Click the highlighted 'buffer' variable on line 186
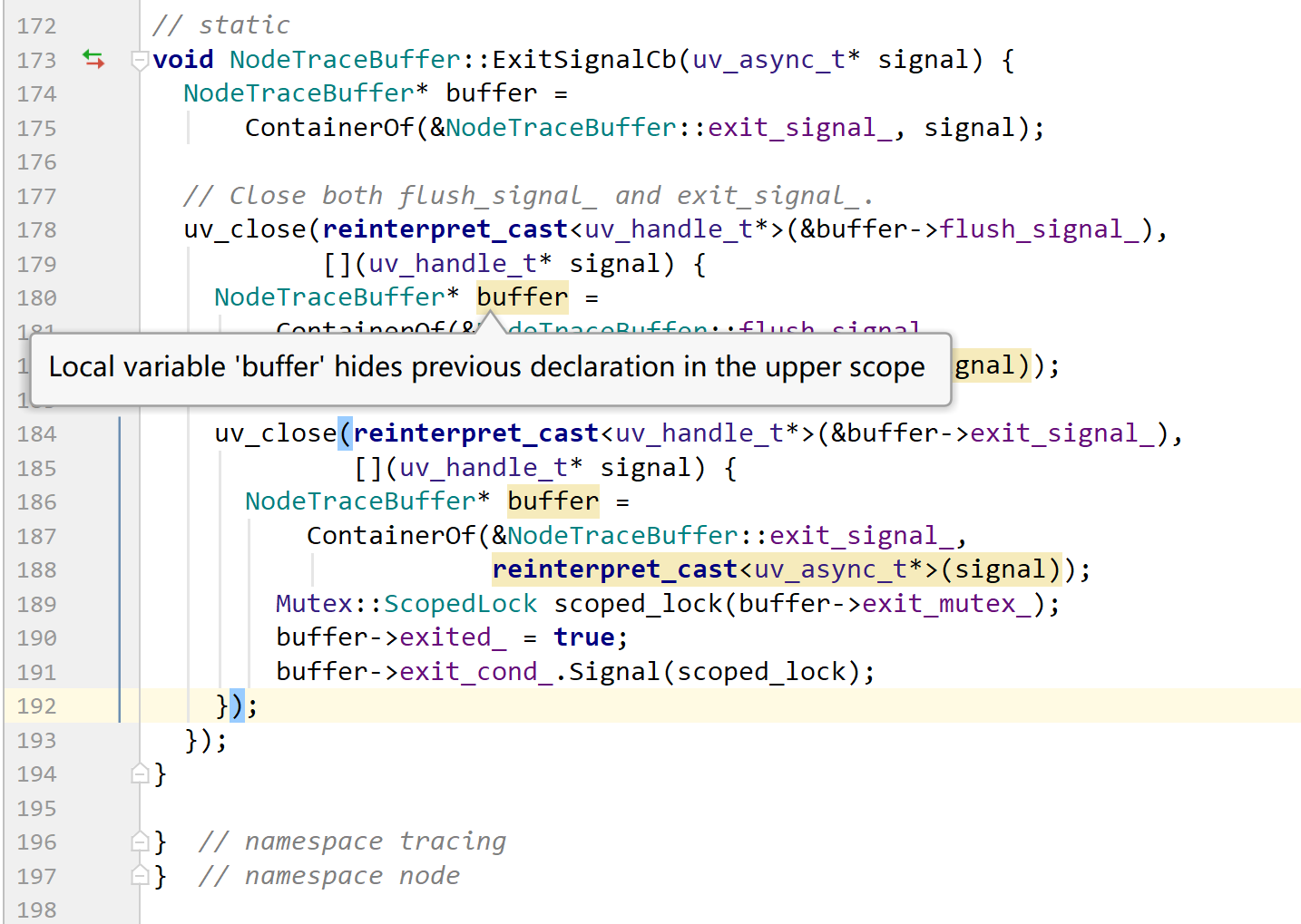The height and width of the screenshot is (924, 1301). pyautogui.click(x=553, y=501)
